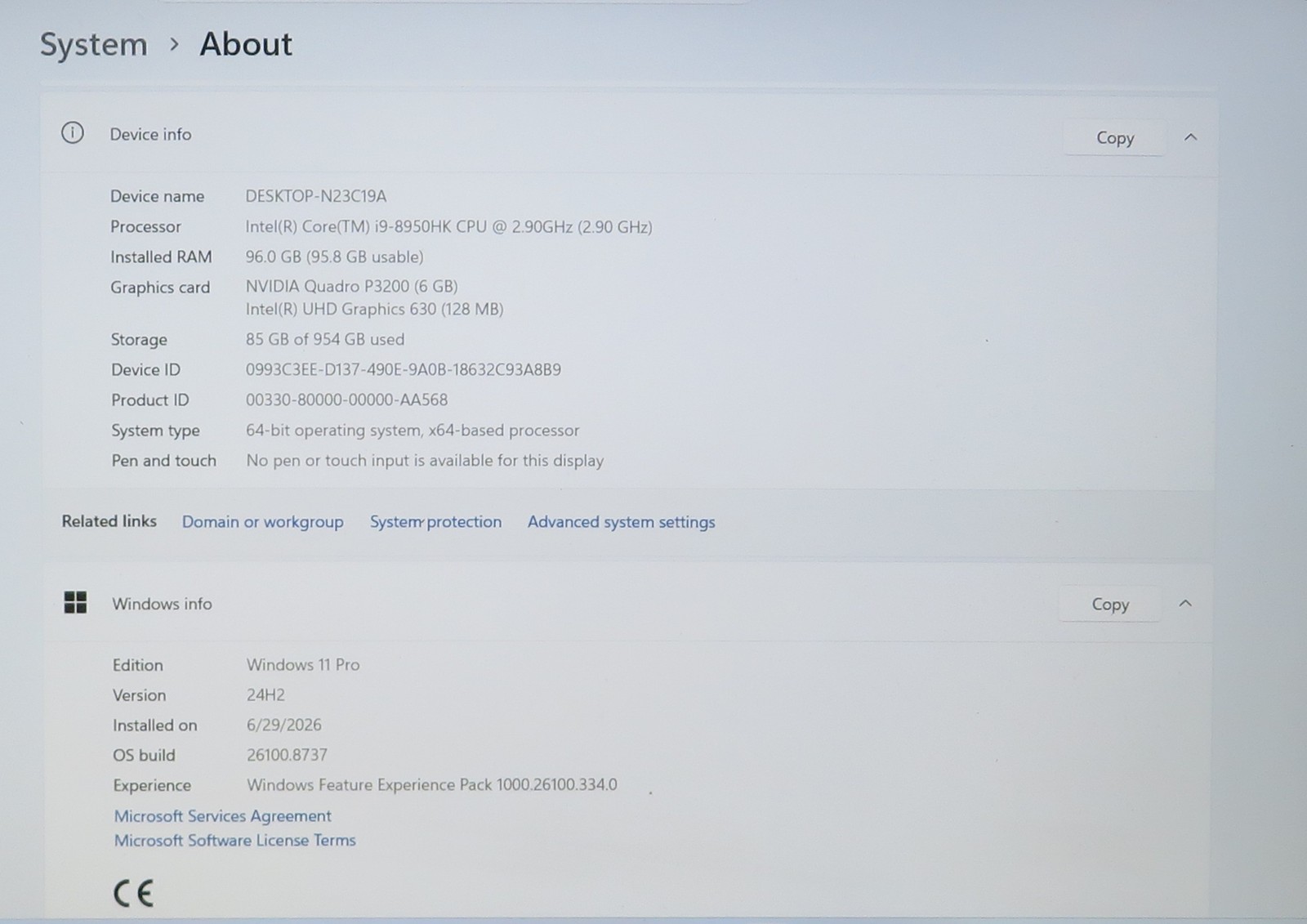Viewport: 1307px width, 924px height.
Task: Select the processor value Intel Core i9-8950HK
Action: [448, 226]
